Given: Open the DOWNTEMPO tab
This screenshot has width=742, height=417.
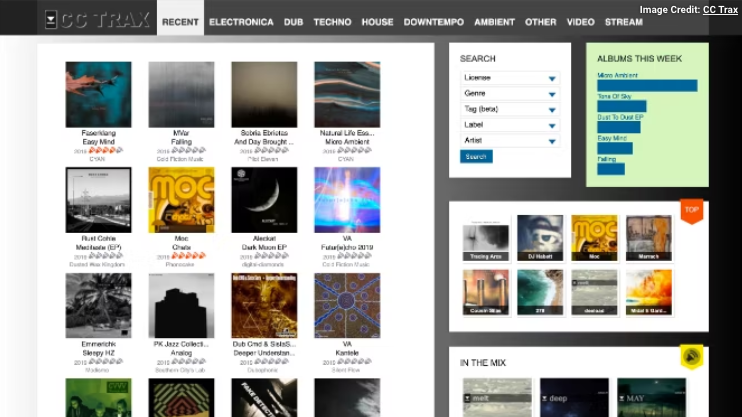Looking at the screenshot, I should (433, 22).
